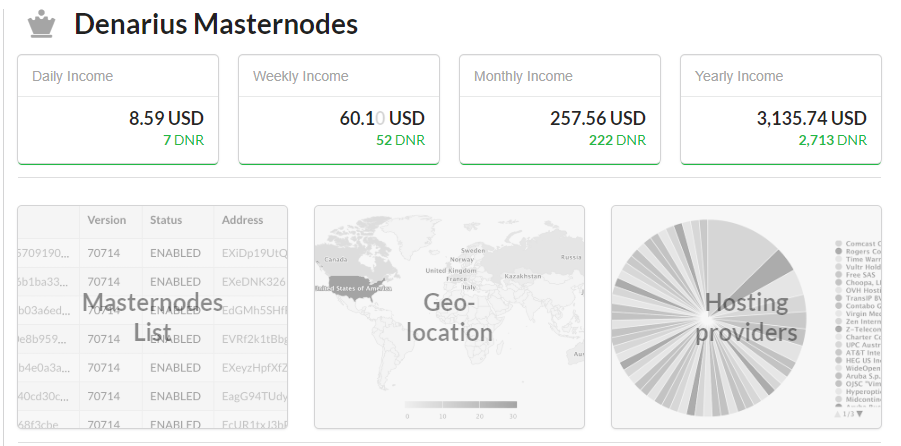Click the Weekly Income card
901x446 pixels.
pos(339,109)
